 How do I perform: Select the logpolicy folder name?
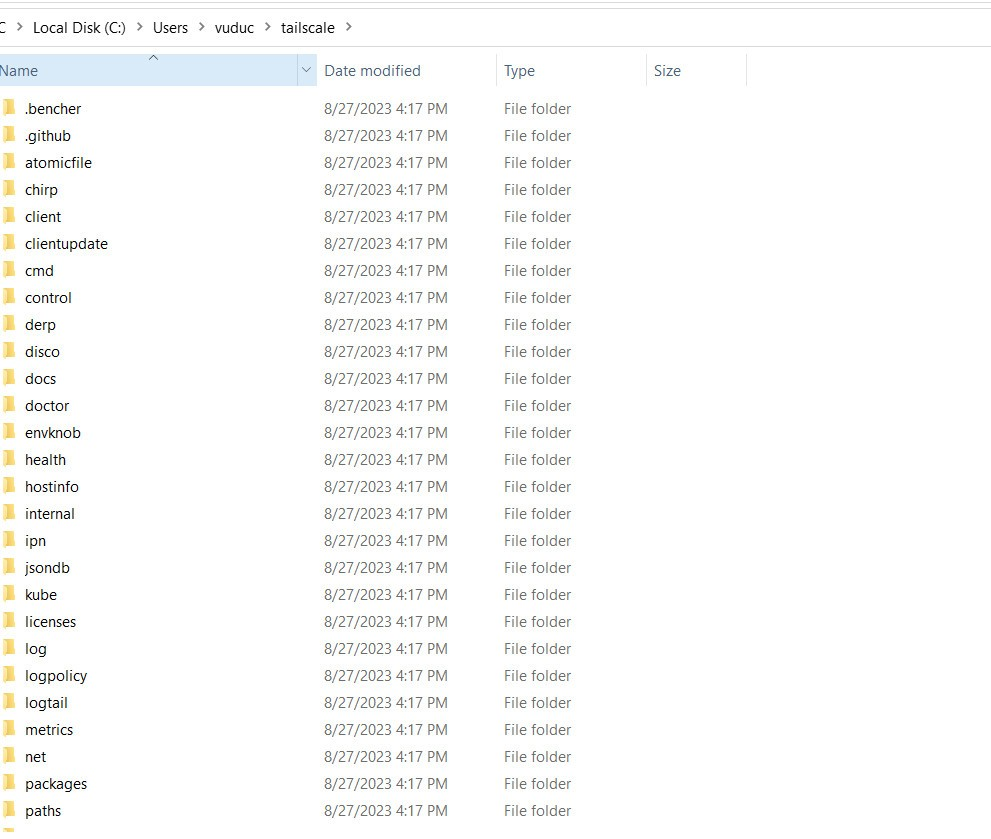(x=56, y=676)
